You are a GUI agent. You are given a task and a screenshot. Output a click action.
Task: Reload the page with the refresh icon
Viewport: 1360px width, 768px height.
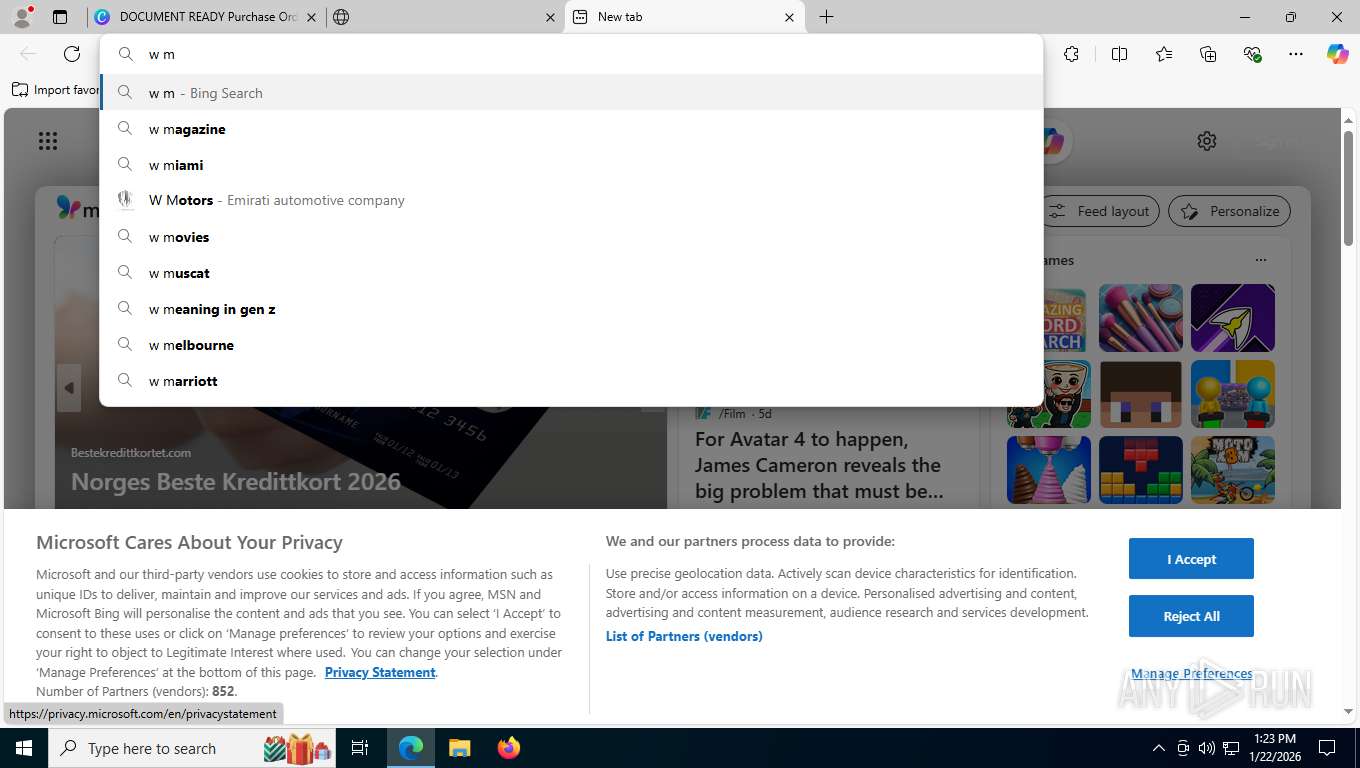click(x=72, y=54)
